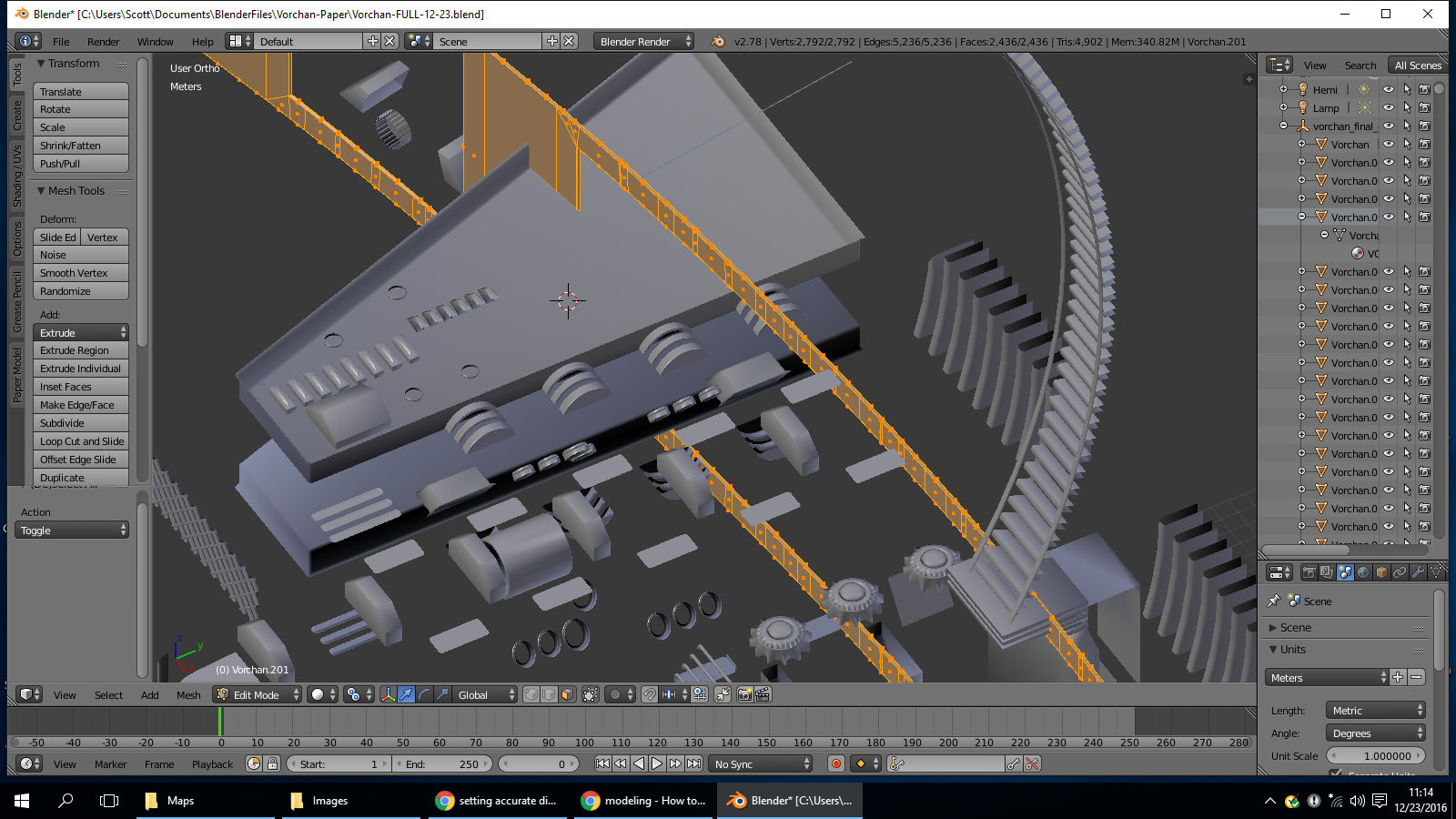Open the Angle Degrees dropdown
Image resolution: width=1456 pixels, height=819 pixels.
coord(1376,733)
